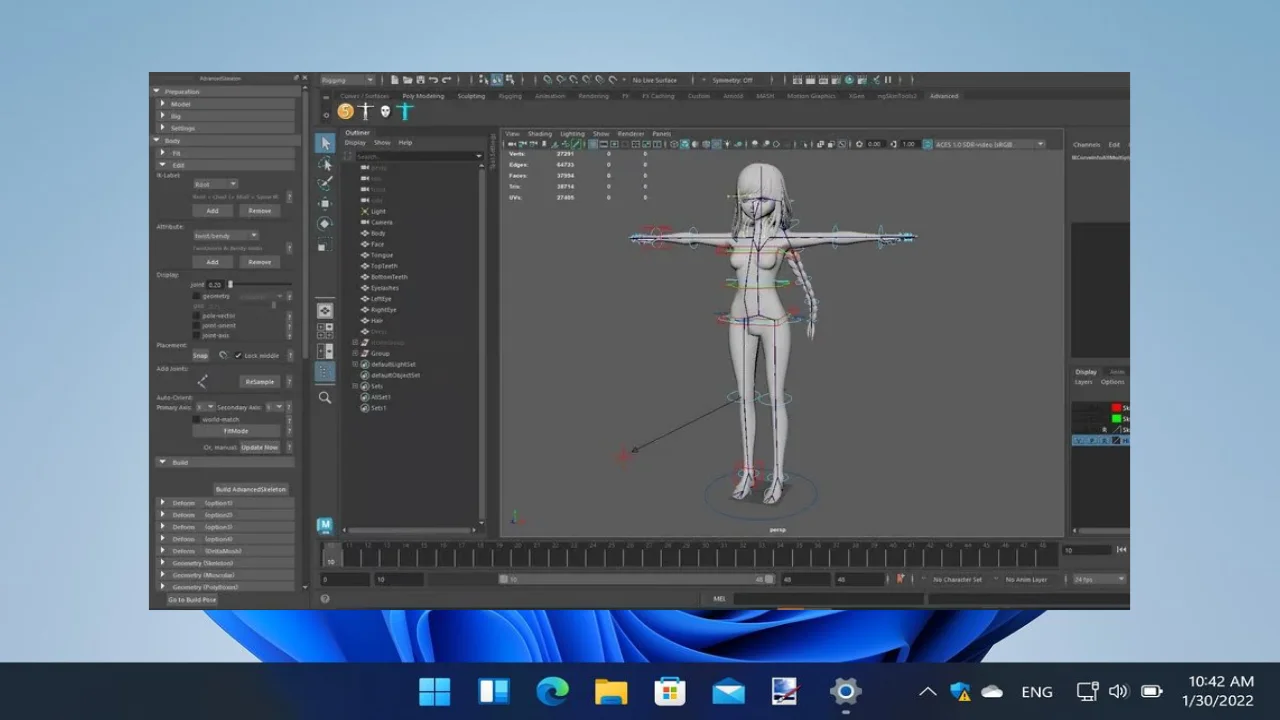Select the arrow Select tool in toolbox

tap(325, 144)
